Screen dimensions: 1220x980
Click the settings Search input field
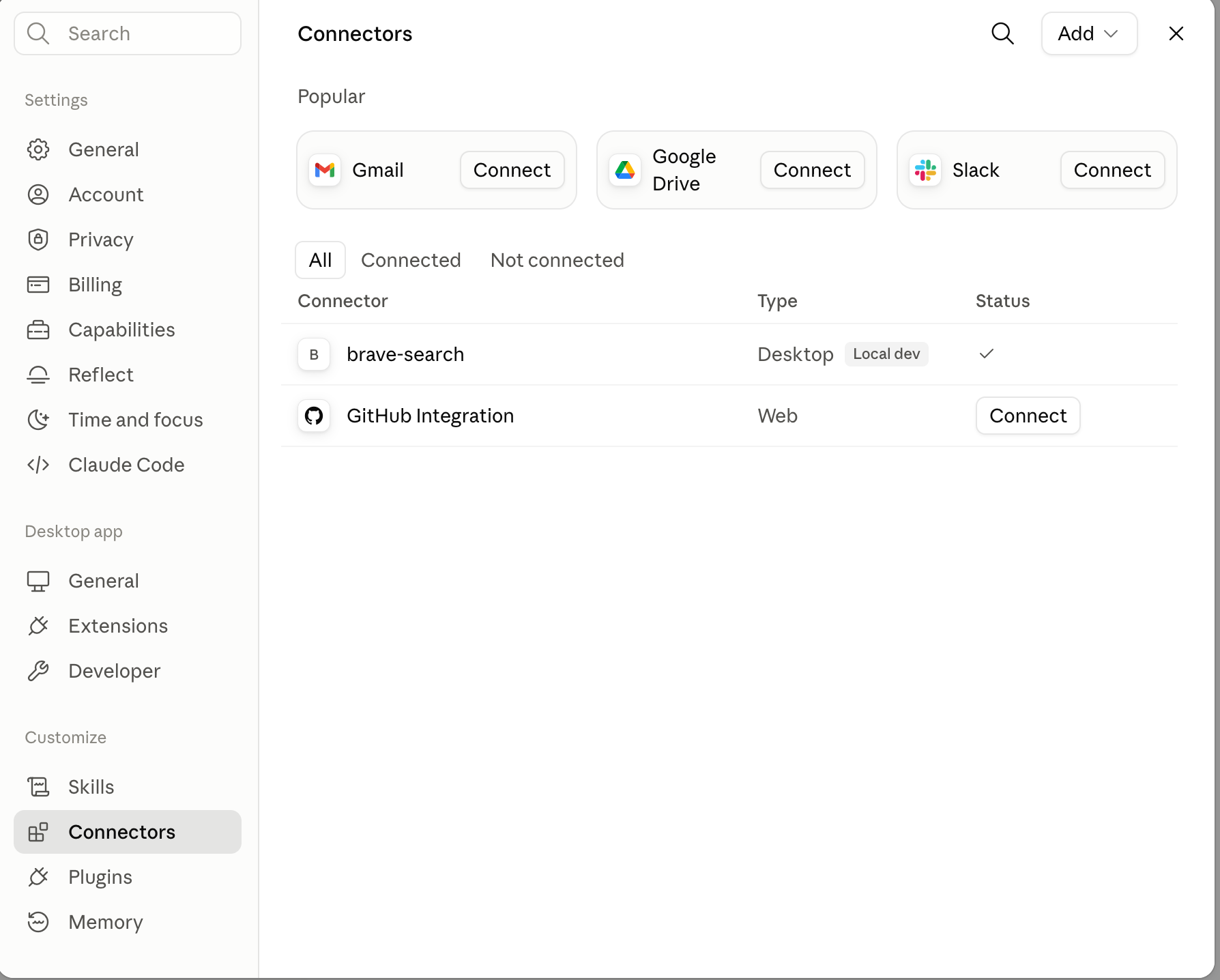(x=128, y=33)
